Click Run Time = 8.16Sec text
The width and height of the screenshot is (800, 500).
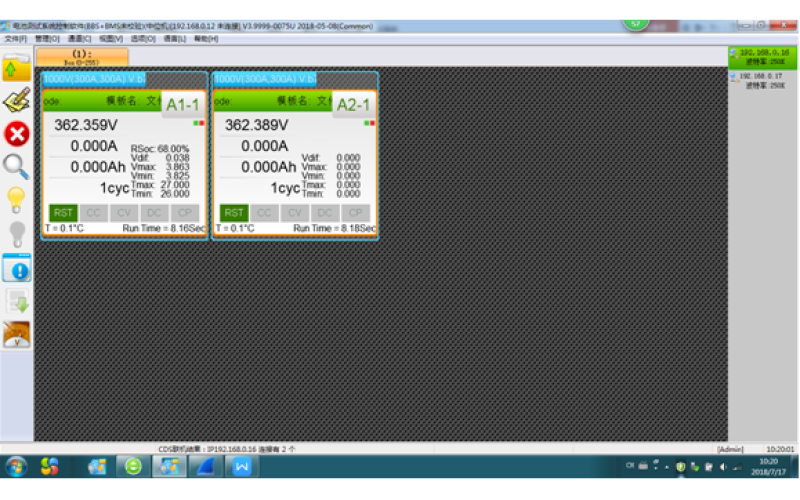tap(164, 228)
